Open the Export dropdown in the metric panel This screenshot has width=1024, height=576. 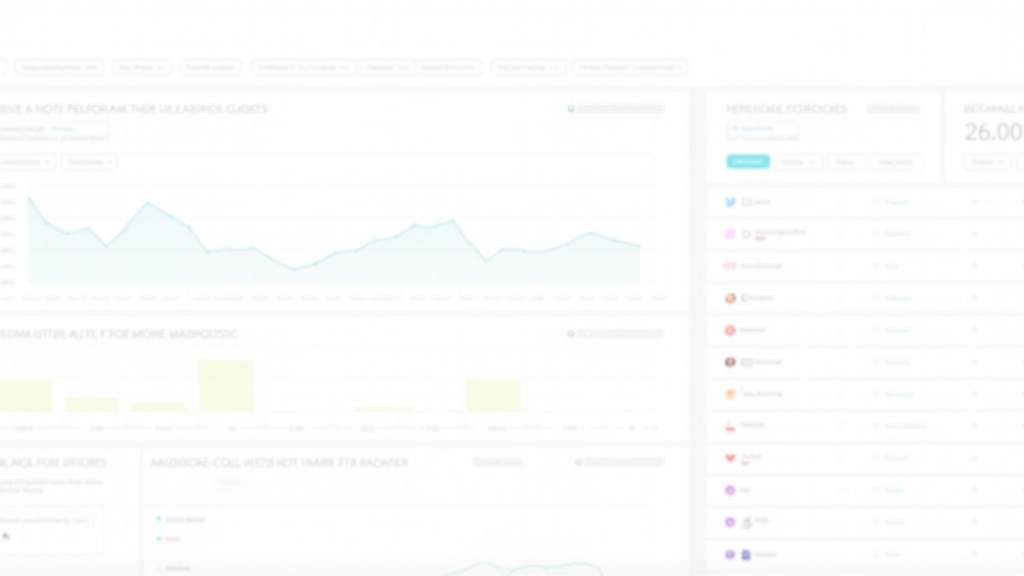(x=986, y=162)
